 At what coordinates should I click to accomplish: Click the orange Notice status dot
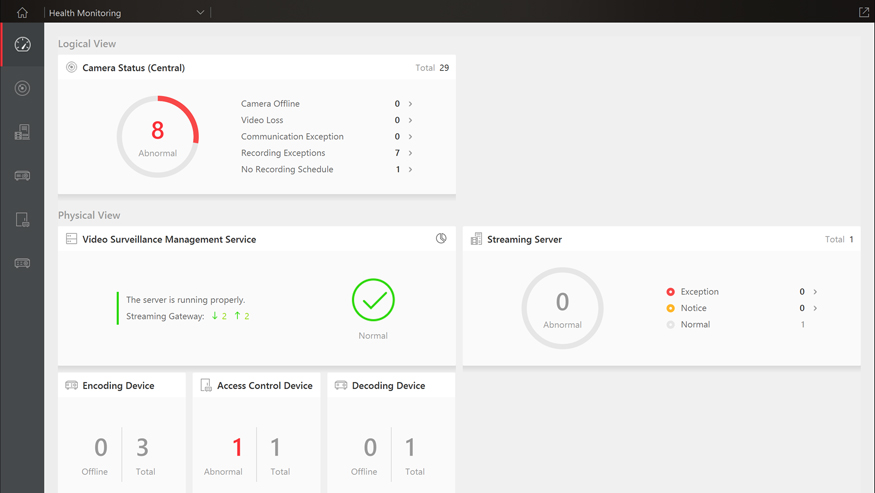[671, 308]
